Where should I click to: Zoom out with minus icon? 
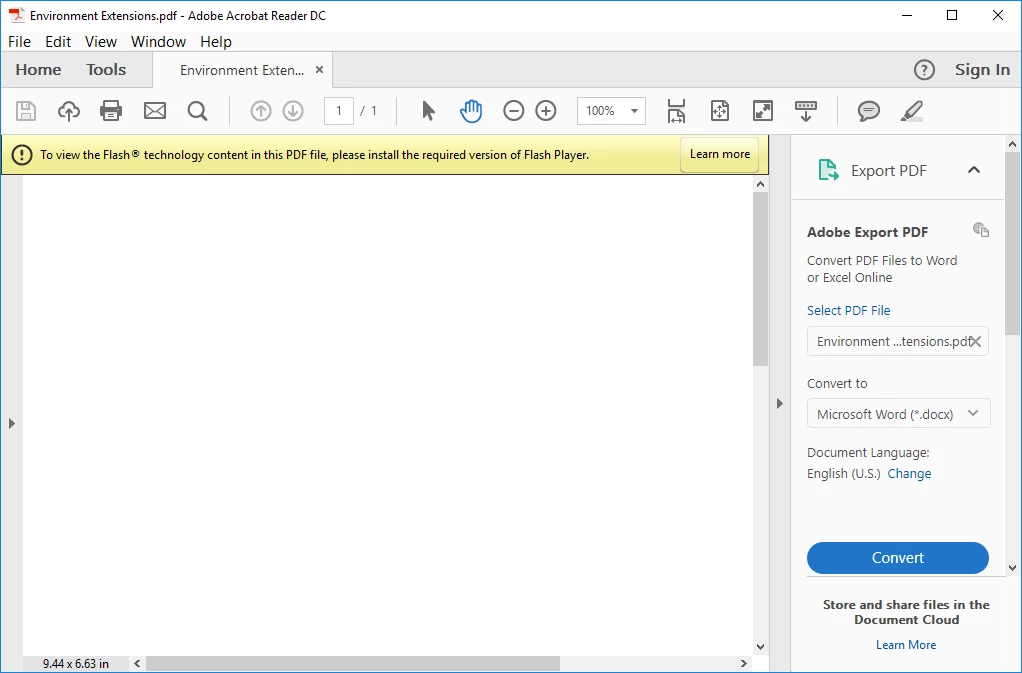pos(514,111)
